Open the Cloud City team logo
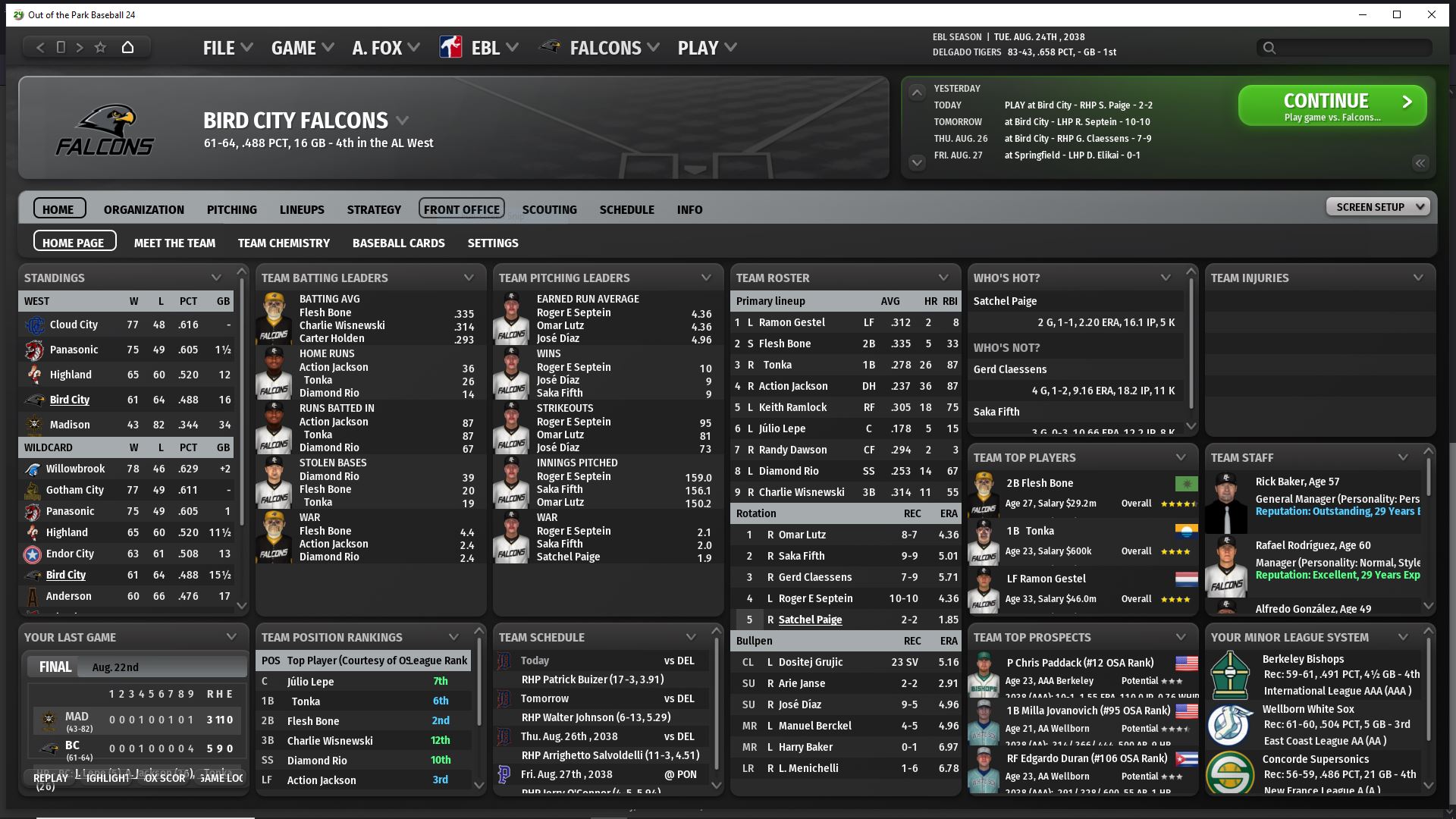This screenshot has height=819, width=1456. click(35, 325)
